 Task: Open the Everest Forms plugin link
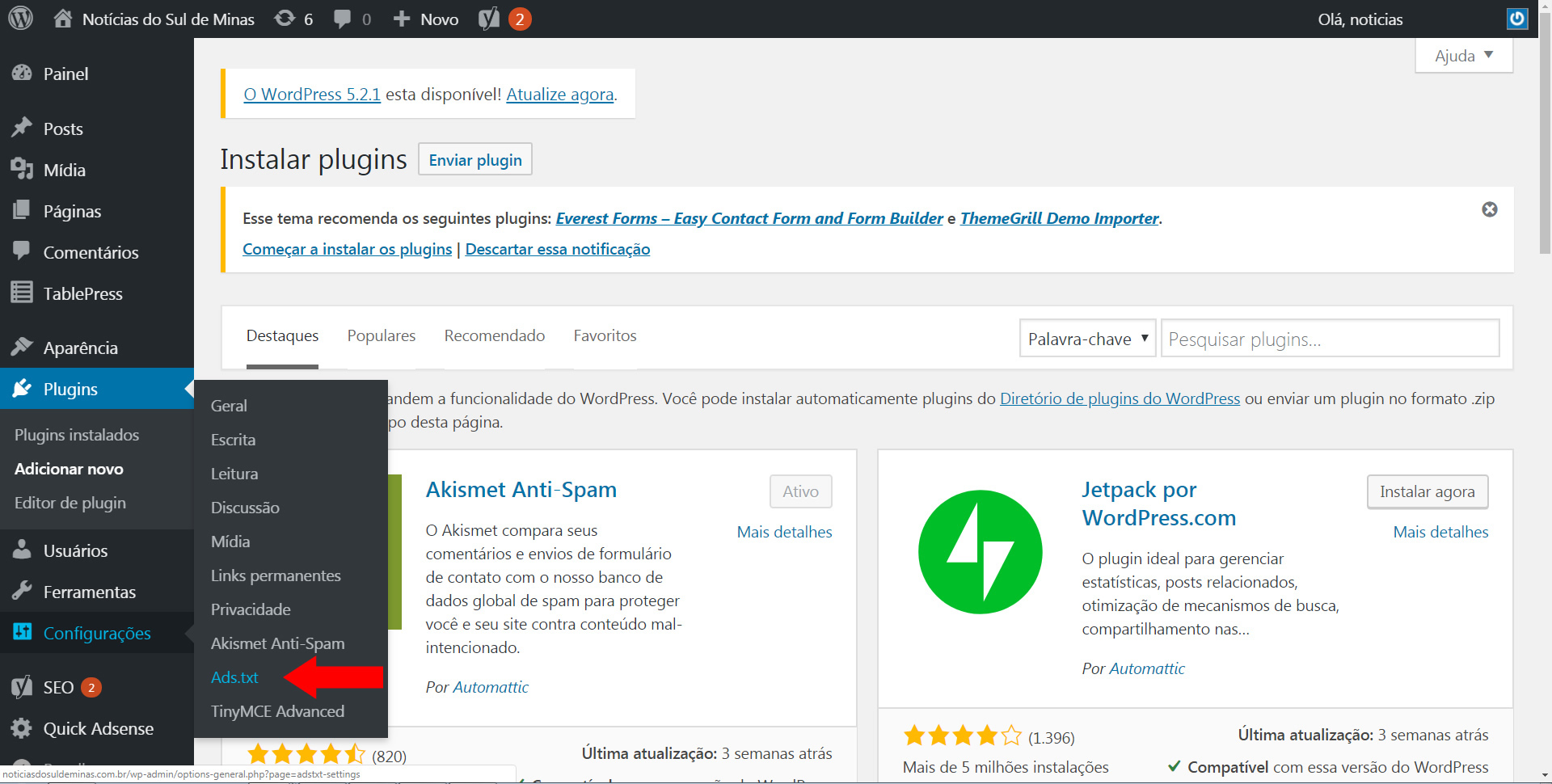click(749, 218)
